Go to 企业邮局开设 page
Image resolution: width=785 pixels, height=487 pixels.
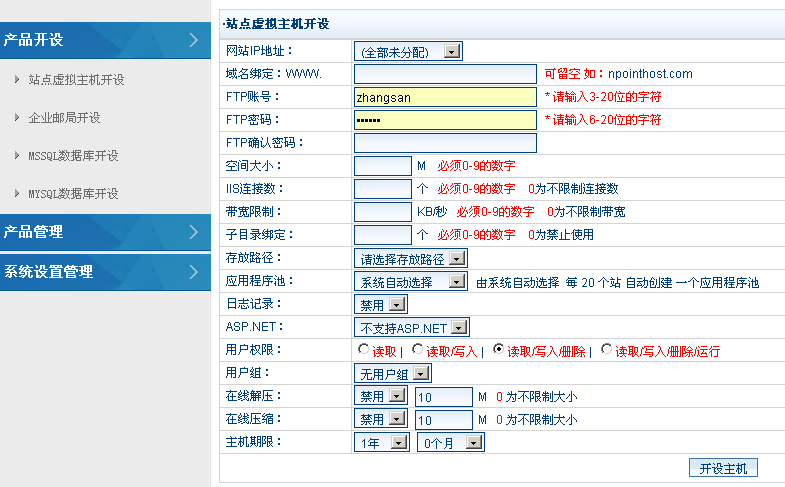click(64, 117)
